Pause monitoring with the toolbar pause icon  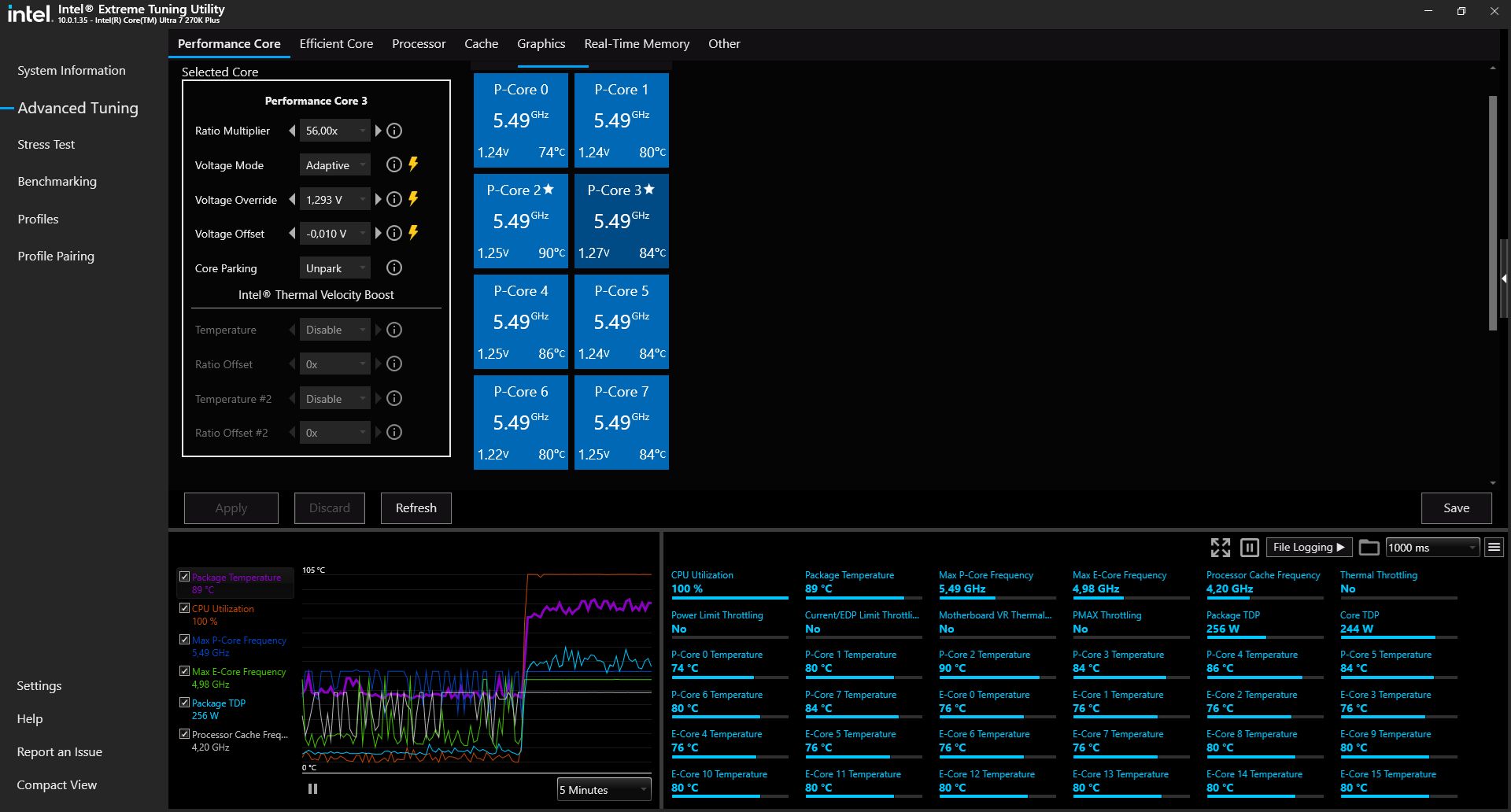tap(1249, 548)
